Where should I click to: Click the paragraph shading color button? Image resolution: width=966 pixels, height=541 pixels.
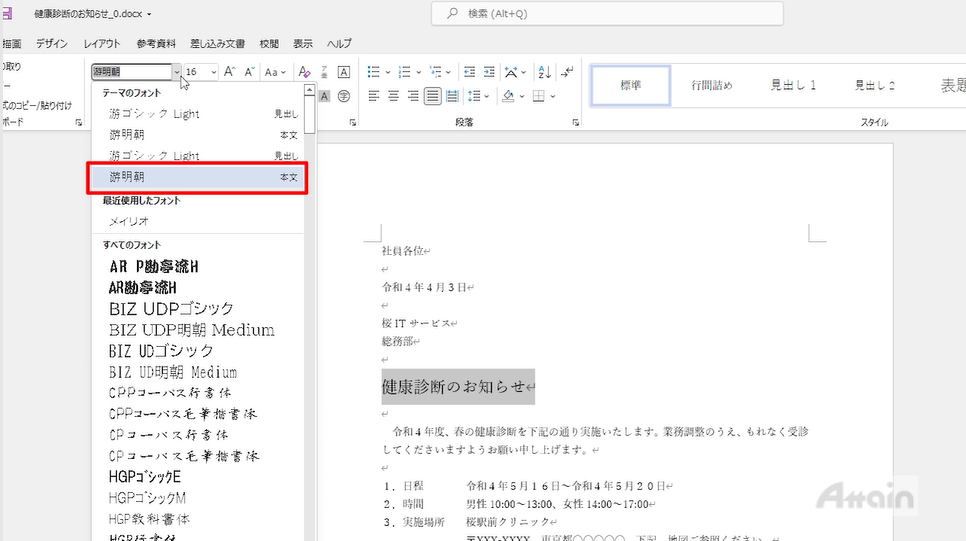pos(509,96)
